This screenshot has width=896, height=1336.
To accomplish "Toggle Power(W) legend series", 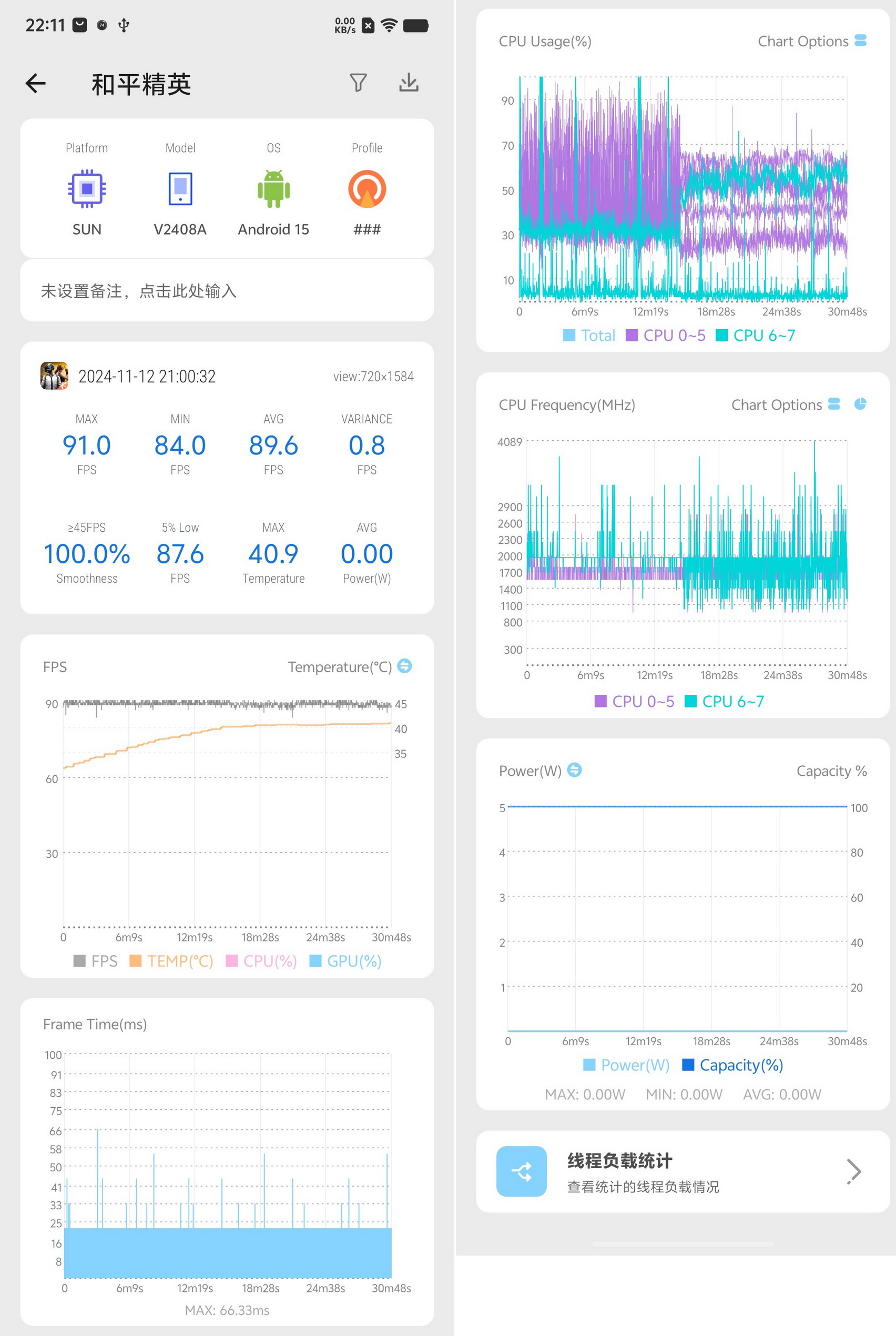I will (626, 1065).
